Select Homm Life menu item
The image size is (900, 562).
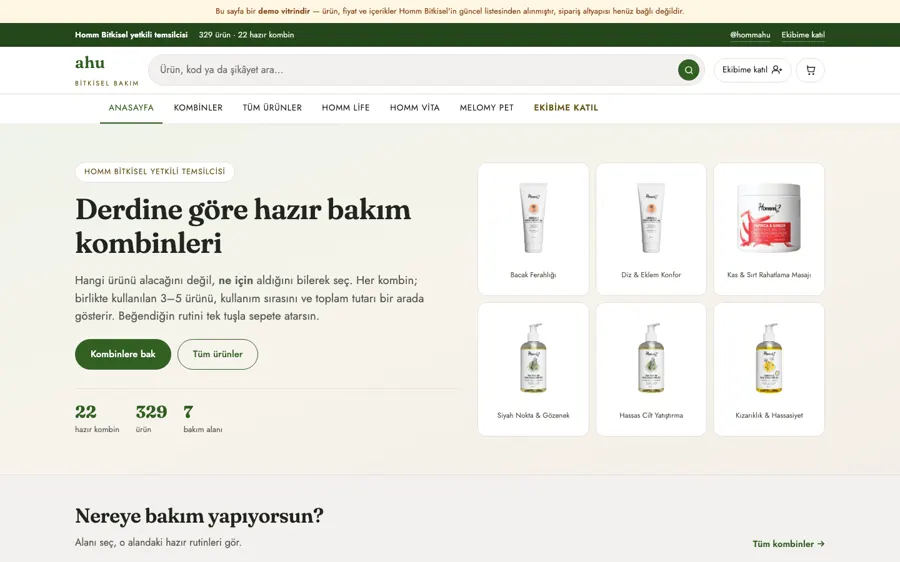tap(346, 107)
